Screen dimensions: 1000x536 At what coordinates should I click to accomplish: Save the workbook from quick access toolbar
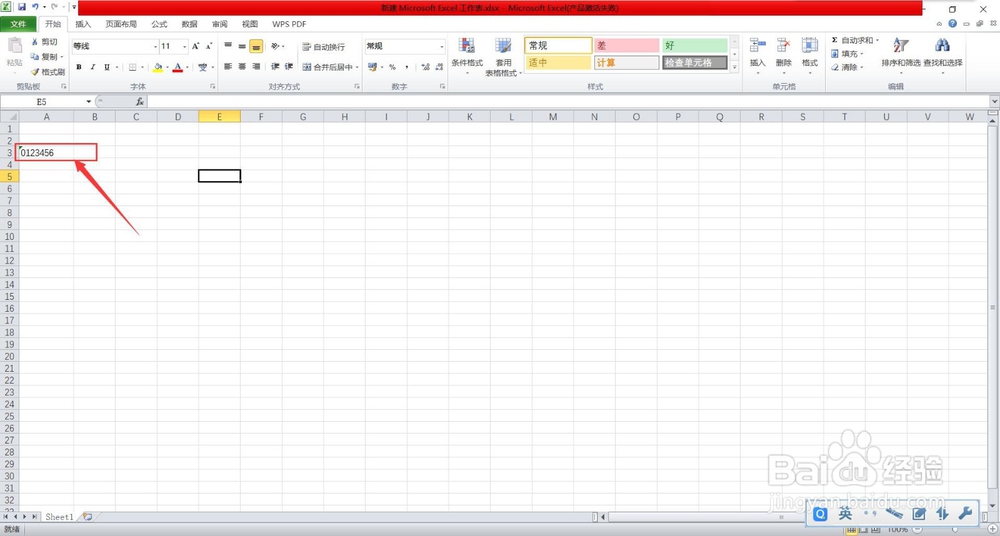[x=22, y=7]
